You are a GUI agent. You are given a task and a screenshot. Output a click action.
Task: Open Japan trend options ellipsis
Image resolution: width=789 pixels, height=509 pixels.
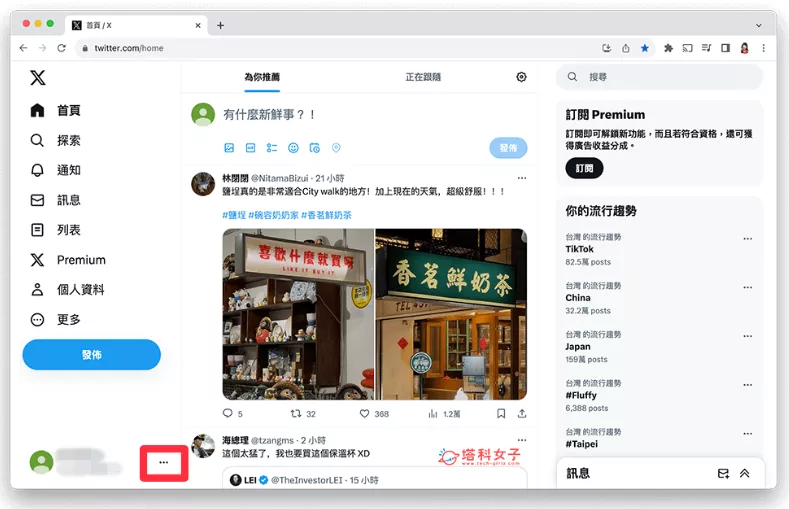pos(748,336)
